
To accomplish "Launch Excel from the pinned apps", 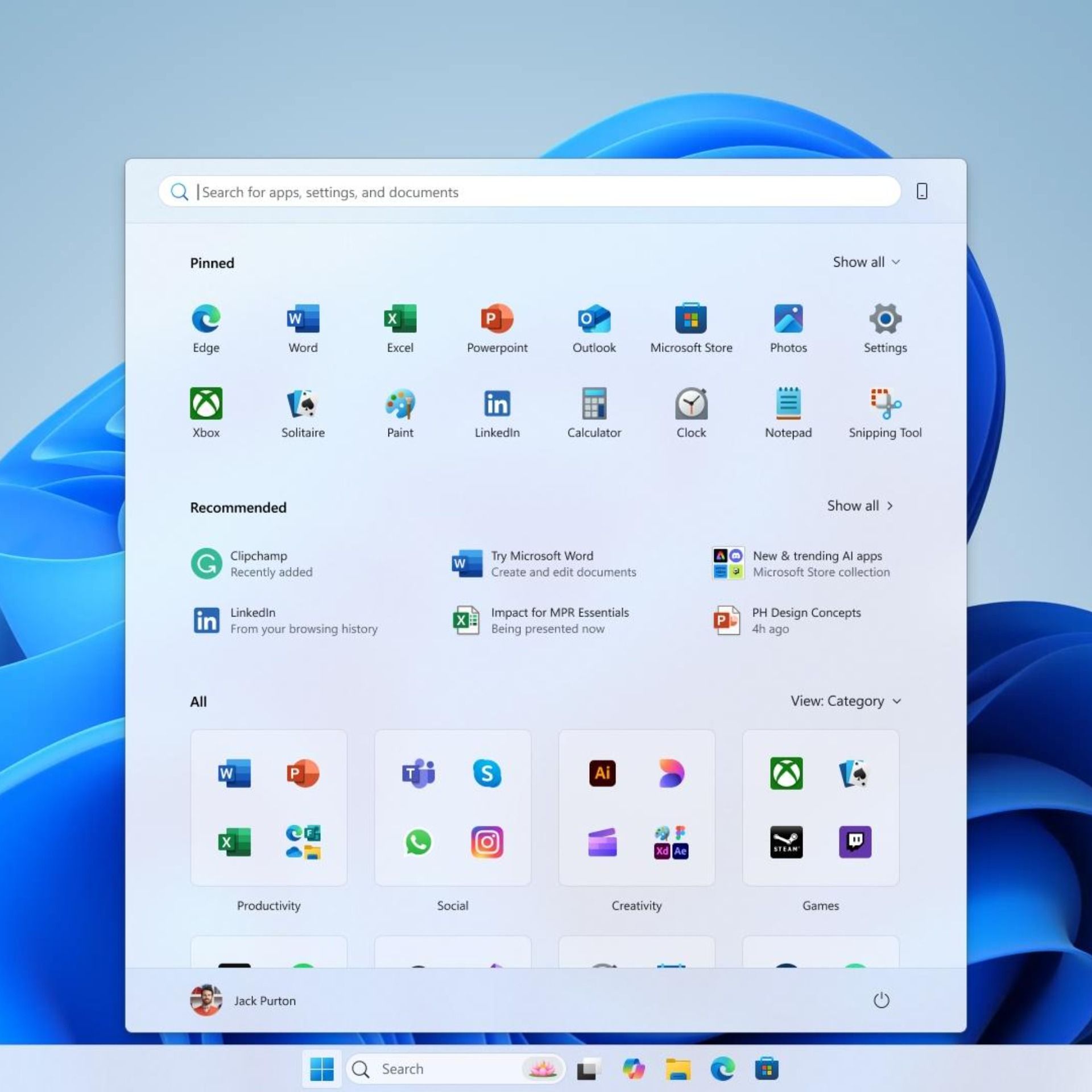I will (400, 319).
